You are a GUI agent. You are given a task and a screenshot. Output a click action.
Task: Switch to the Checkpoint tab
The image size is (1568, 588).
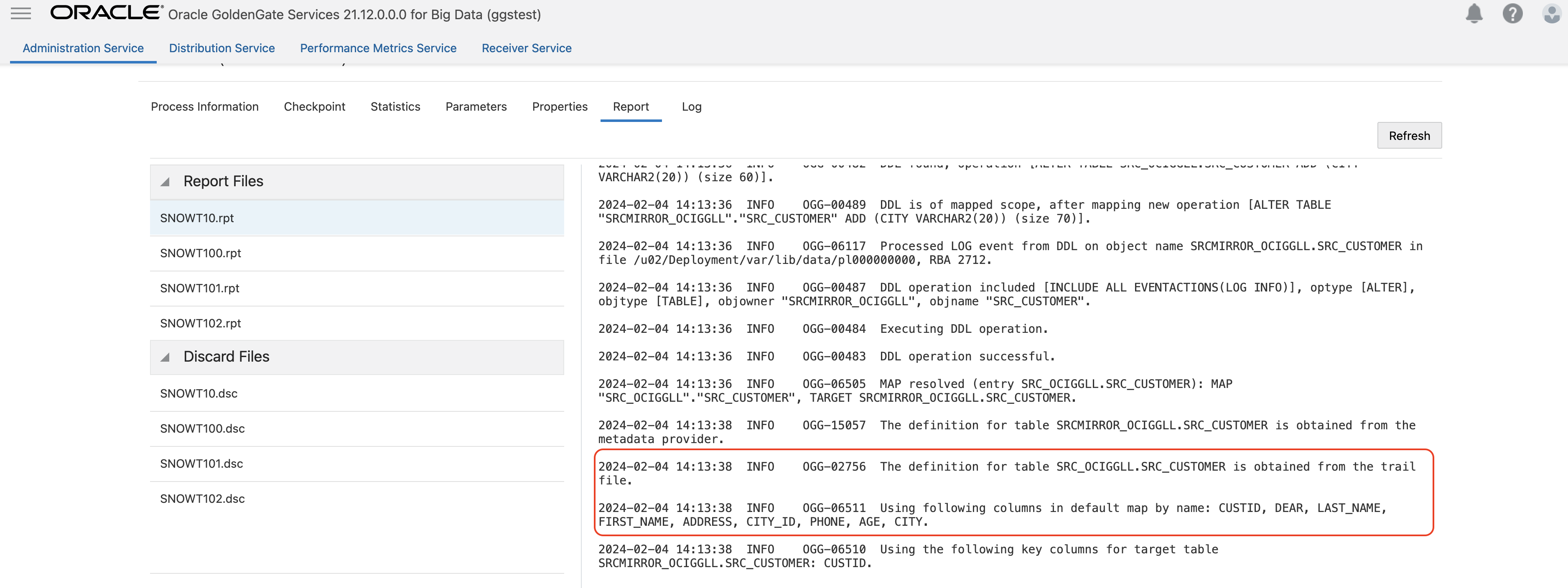point(314,106)
